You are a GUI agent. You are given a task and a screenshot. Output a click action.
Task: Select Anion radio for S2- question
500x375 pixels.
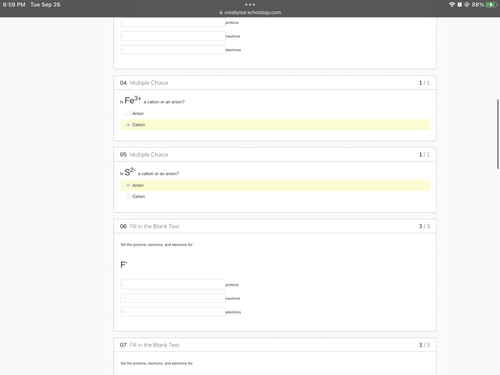pyautogui.click(x=128, y=185)
